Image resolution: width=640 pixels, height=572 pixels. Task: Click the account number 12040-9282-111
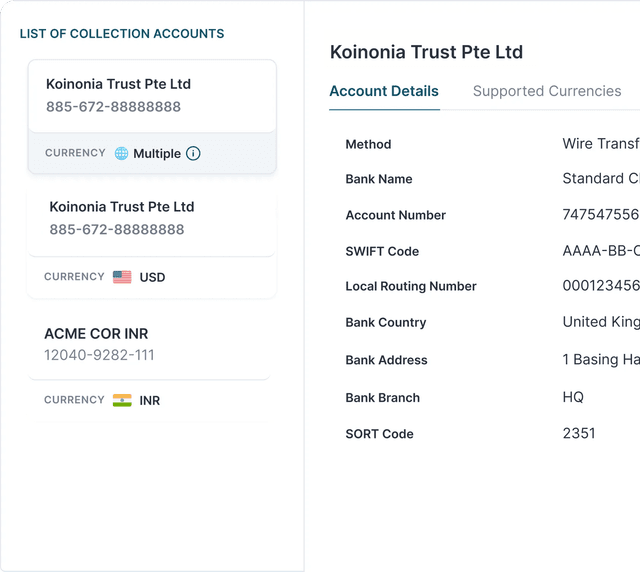coord(99,355)
